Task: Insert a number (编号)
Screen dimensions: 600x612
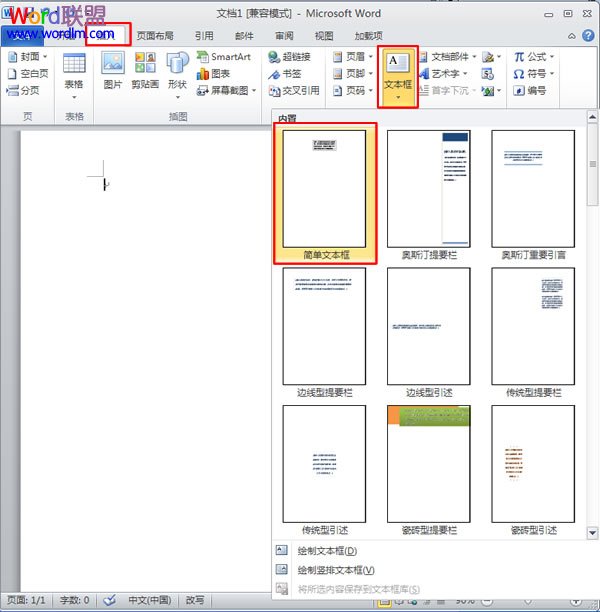Action: [530, 91]
